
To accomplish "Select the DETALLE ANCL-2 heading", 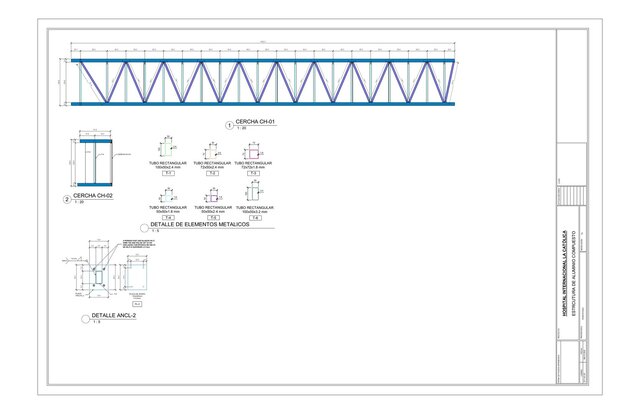I will 113,316.
